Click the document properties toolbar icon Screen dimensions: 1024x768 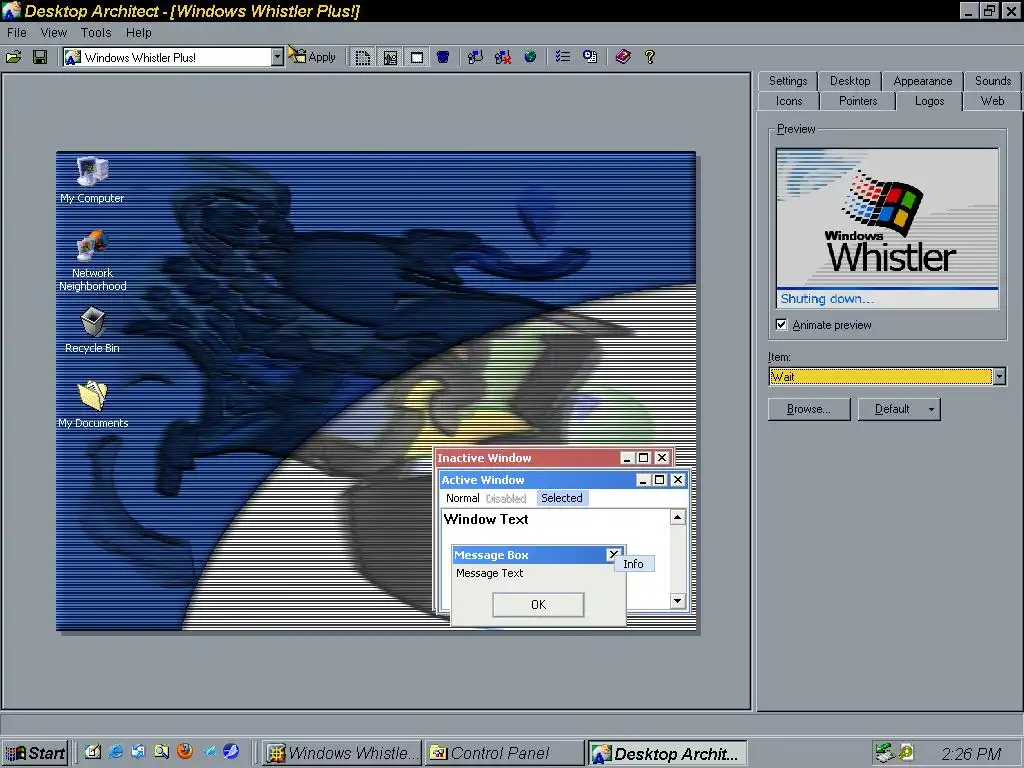(x=590, y=57)
